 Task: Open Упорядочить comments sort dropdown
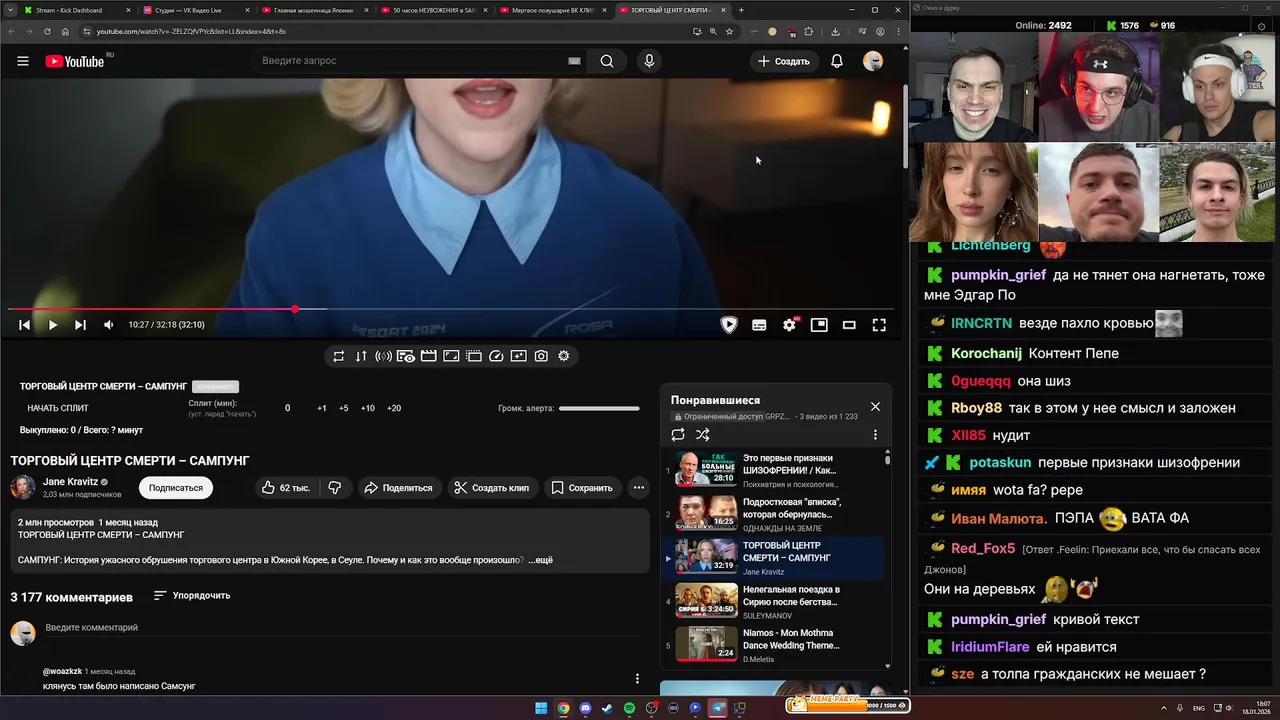192,596
